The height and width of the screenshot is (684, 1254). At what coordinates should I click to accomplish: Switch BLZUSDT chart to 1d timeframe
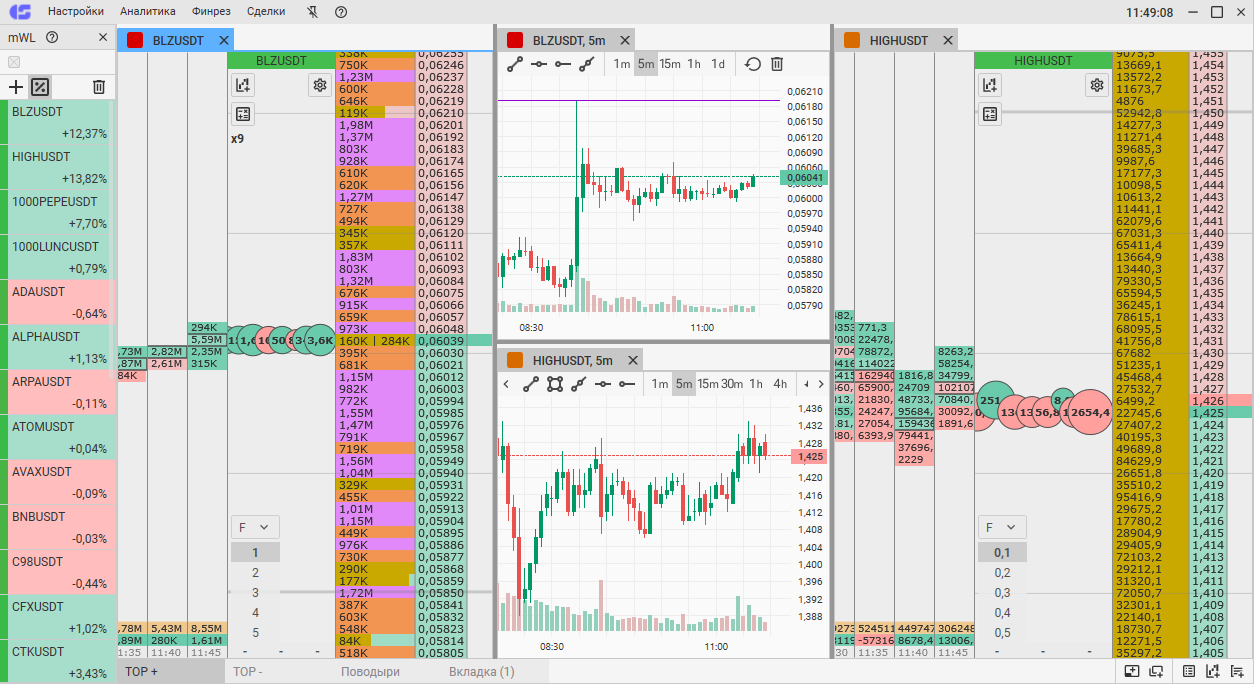(x=718, y=64)
